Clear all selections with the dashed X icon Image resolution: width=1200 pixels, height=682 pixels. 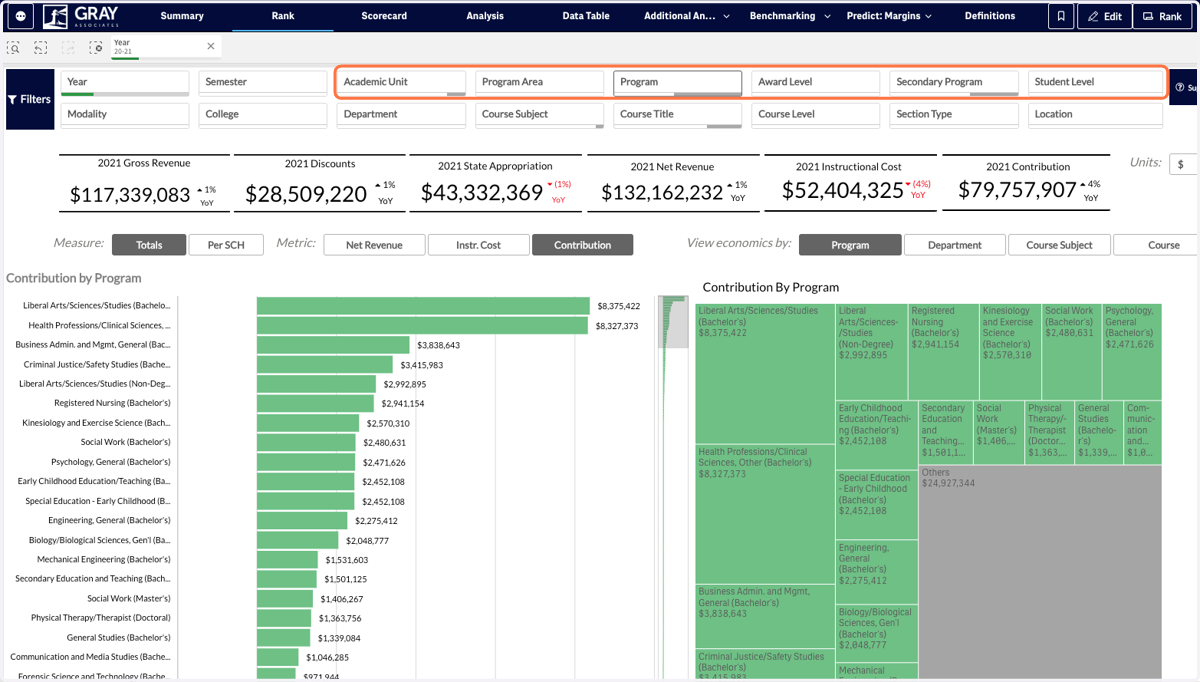point(96,47)
